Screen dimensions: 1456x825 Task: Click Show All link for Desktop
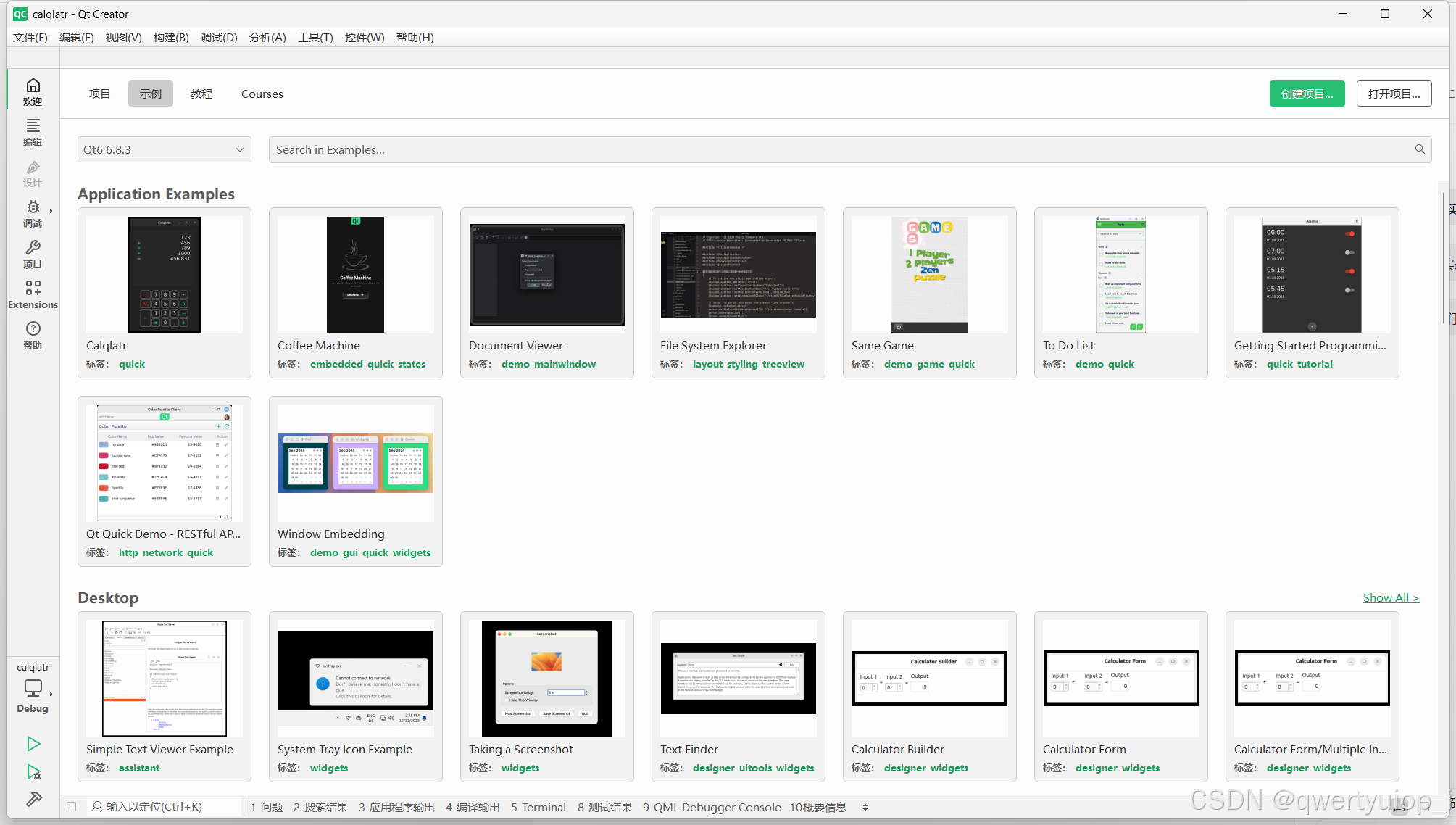pyautogui.click(x=1391, y=597)
